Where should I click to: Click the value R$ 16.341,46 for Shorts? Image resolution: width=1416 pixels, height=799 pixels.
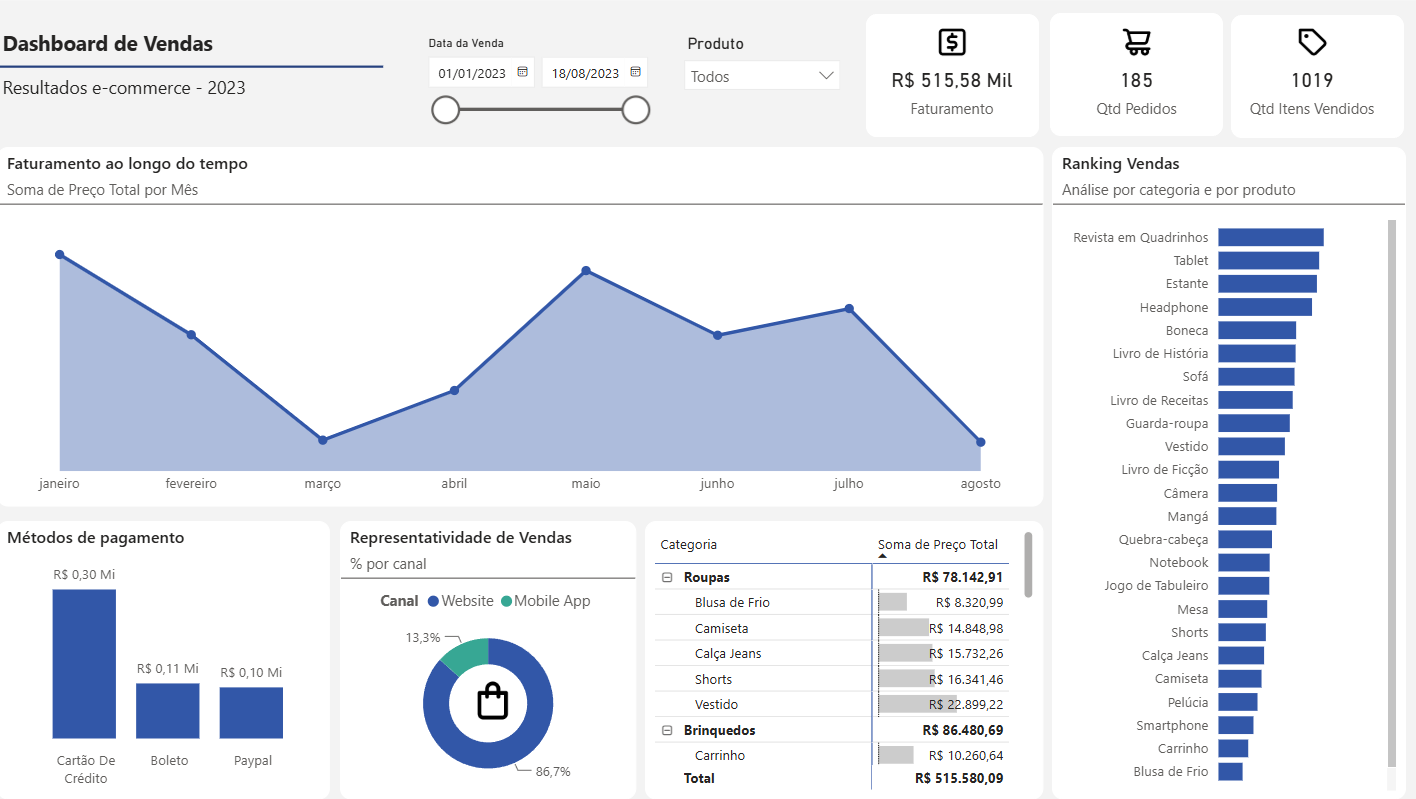point(966,680)
